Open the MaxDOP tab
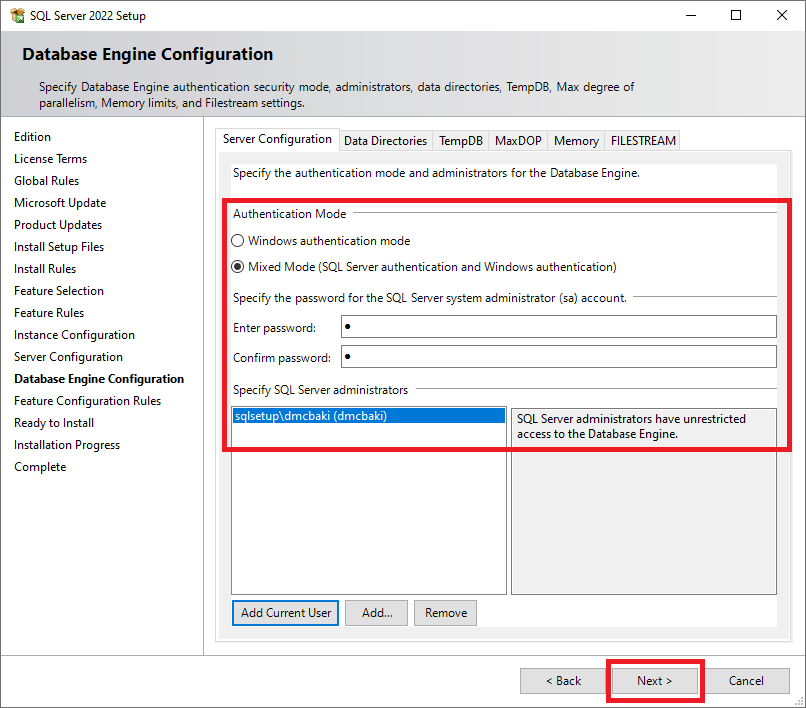Screen dimensions: 806x708 [x=518, y=141]
